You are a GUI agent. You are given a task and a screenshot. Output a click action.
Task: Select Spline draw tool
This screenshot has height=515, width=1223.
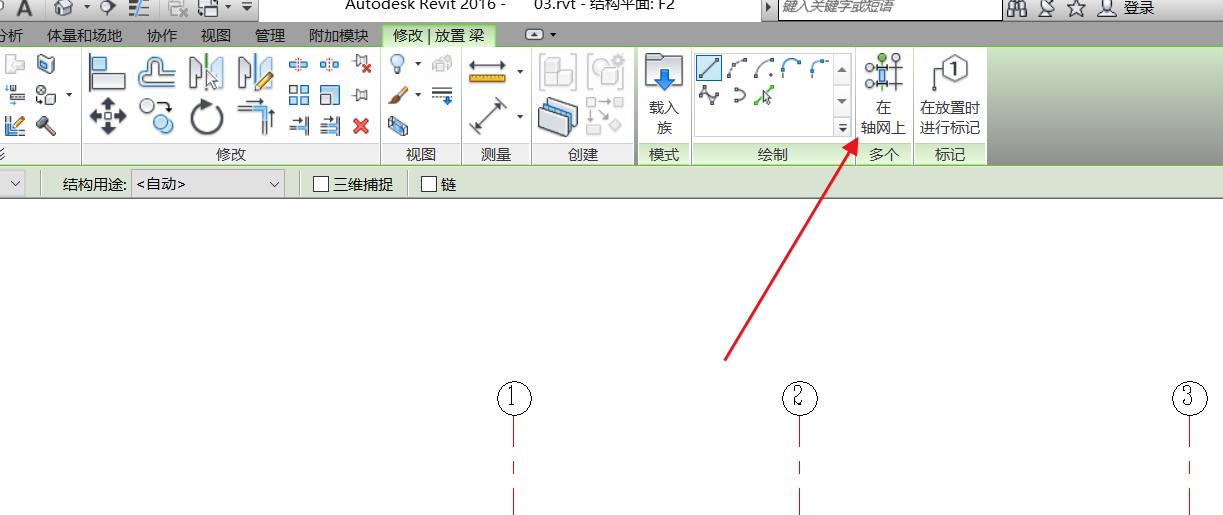pos(709,96)
